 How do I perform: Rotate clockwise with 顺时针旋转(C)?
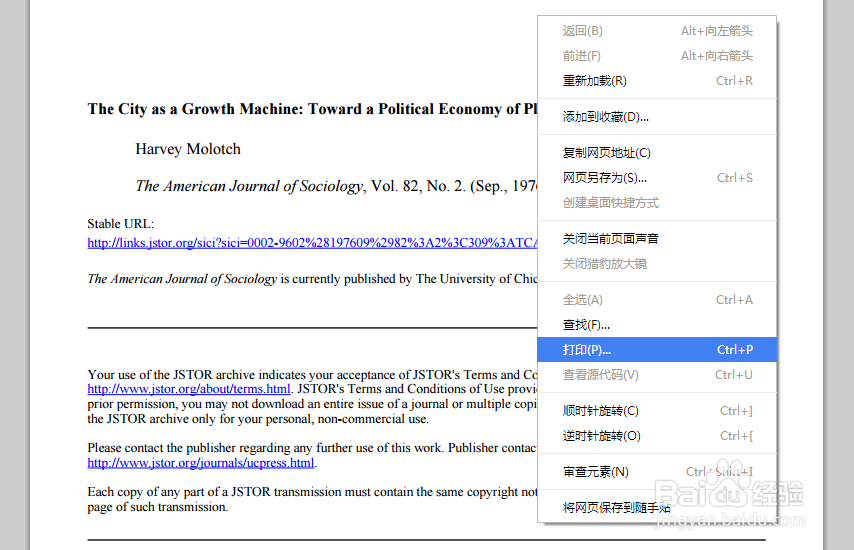click(657, 411)
